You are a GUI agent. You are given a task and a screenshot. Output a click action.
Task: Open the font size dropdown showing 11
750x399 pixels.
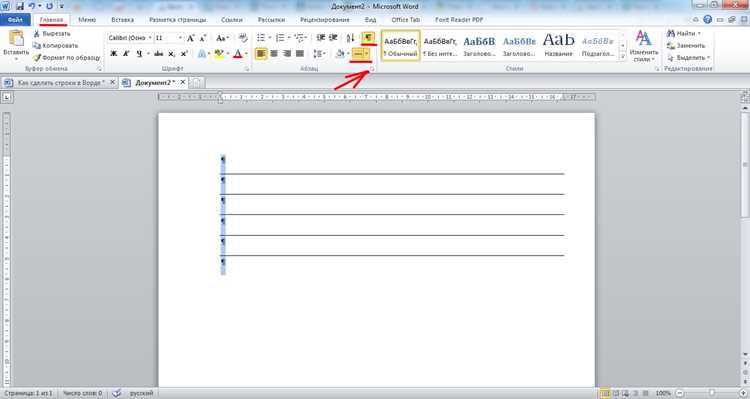click(x=180, y=38)
